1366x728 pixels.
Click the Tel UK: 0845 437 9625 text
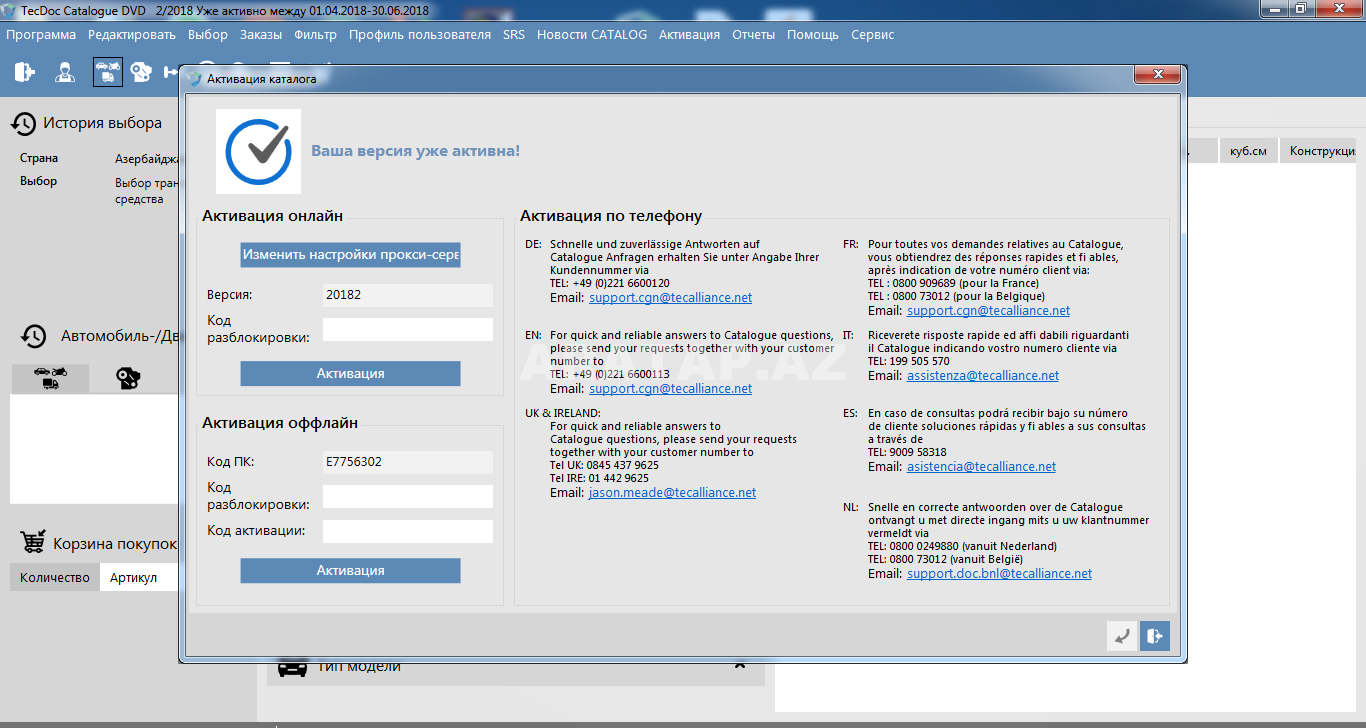click(604, 465)
